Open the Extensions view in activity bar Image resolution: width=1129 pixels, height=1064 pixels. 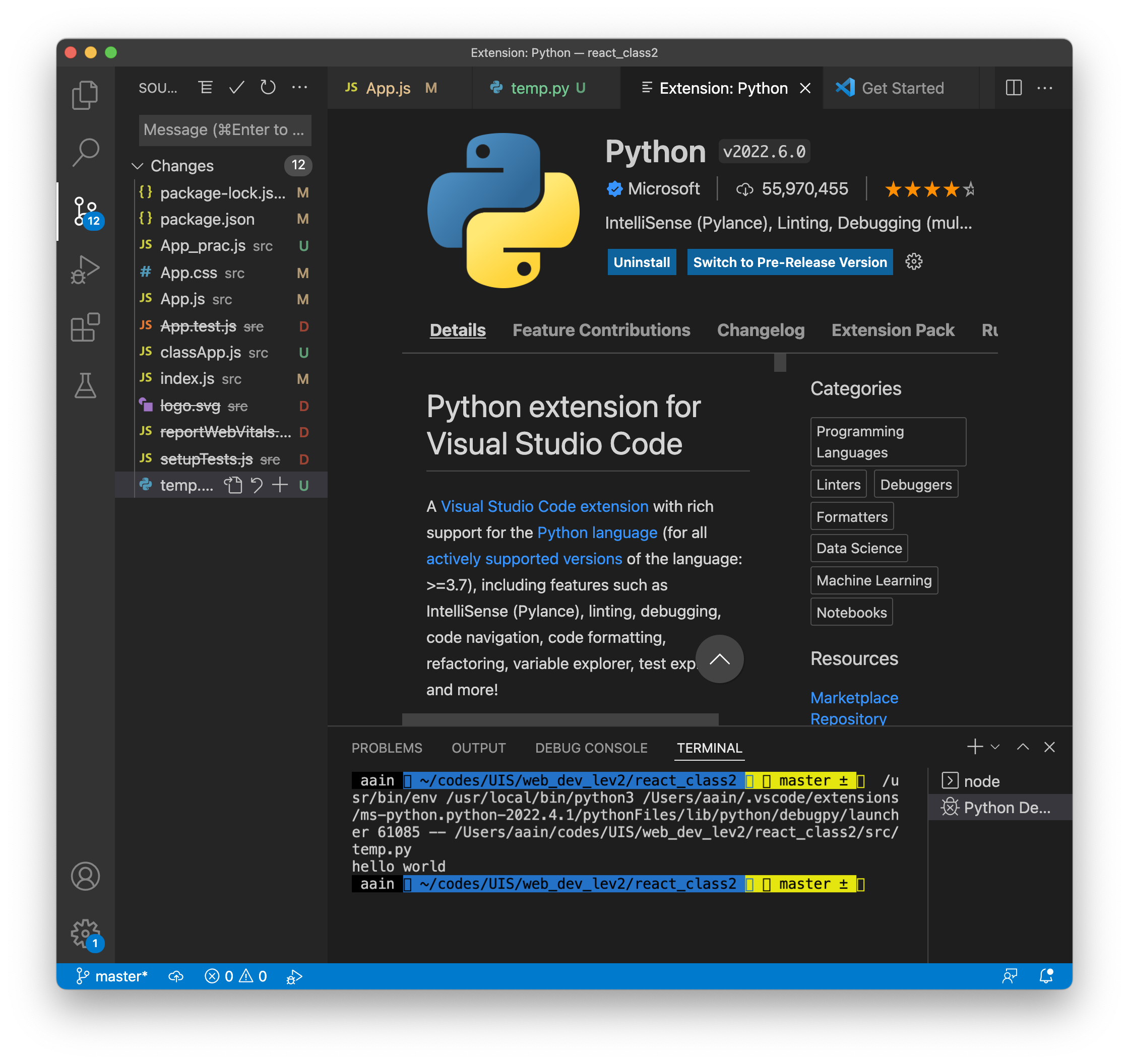pos(85,327)
